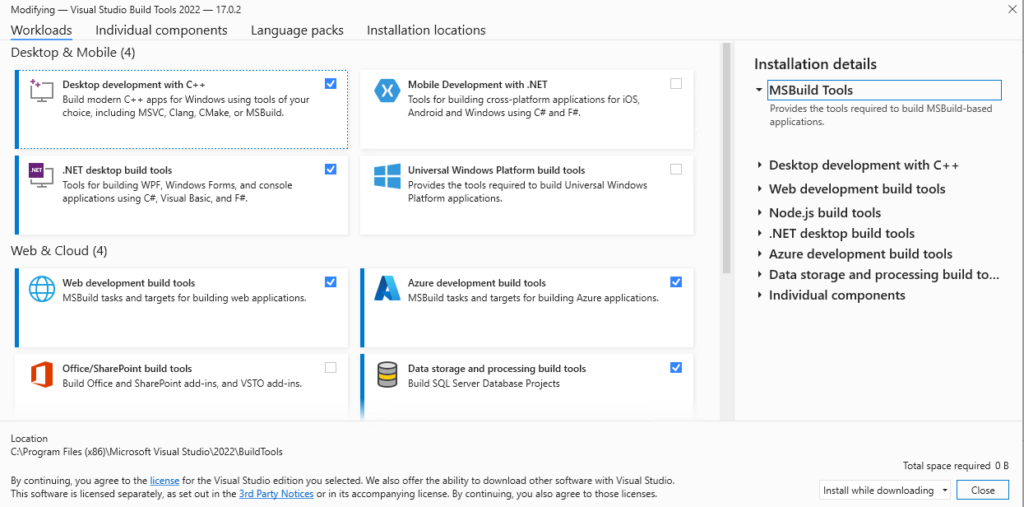The width and height of the screenshot is (1024, 507).
Task: Click the .NET desktop build tools icon
Action: coord(40,176)
